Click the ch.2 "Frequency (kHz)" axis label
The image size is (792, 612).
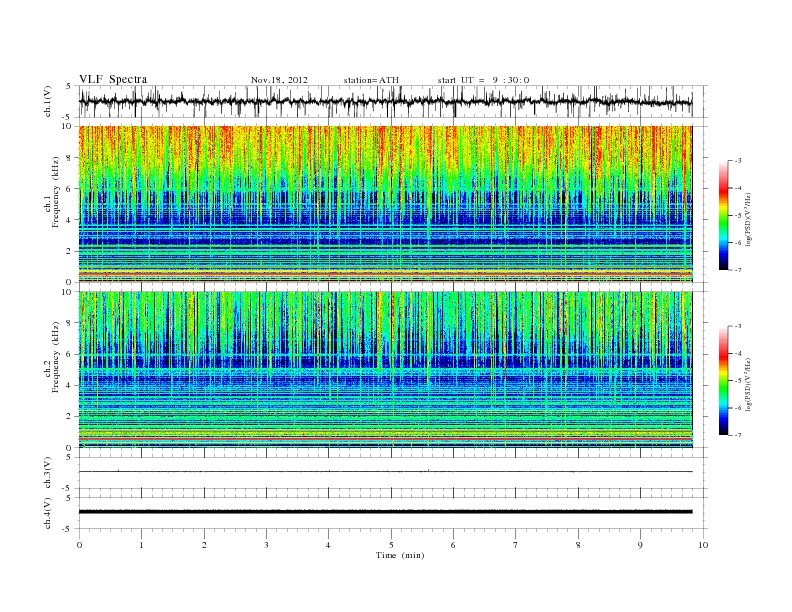click(x=55, y=357)
